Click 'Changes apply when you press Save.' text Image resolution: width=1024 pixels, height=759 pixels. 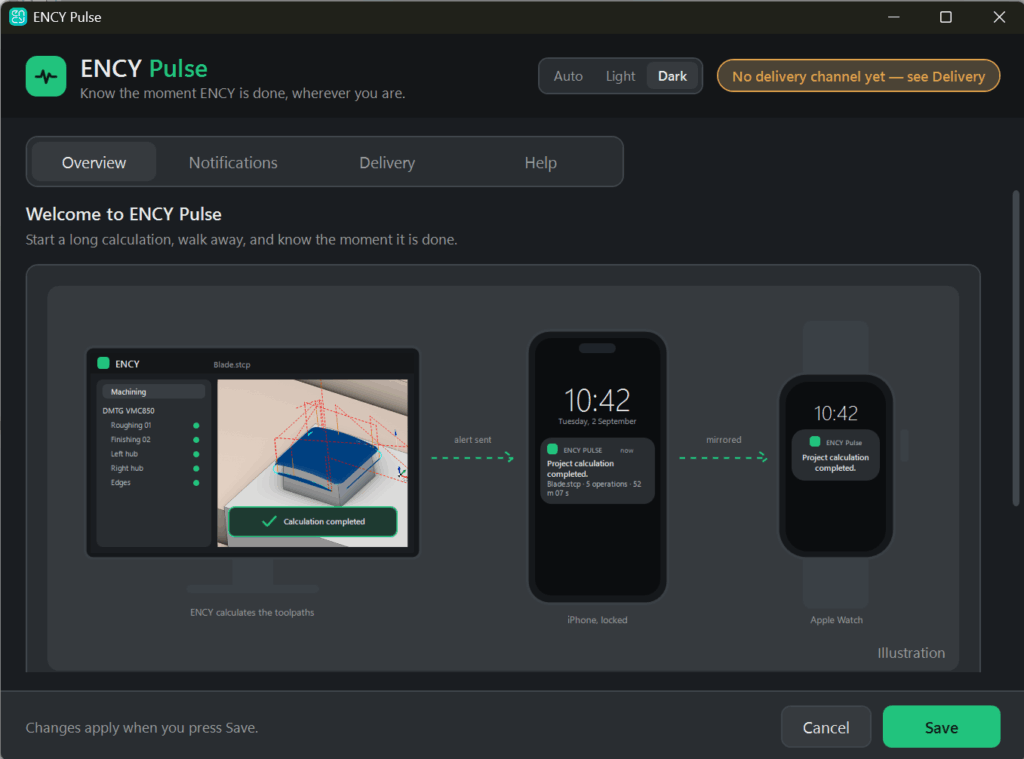point(142,728)
